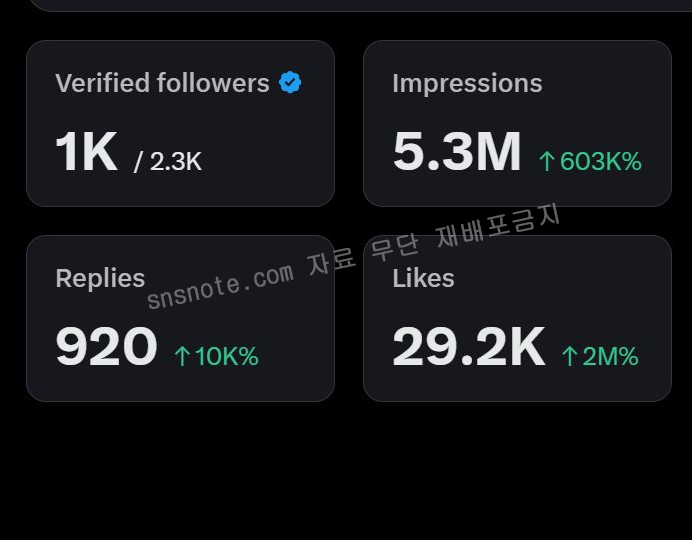Open the Replies stats card
This screenshot has width=692, height=540.
tap(181, 319)
